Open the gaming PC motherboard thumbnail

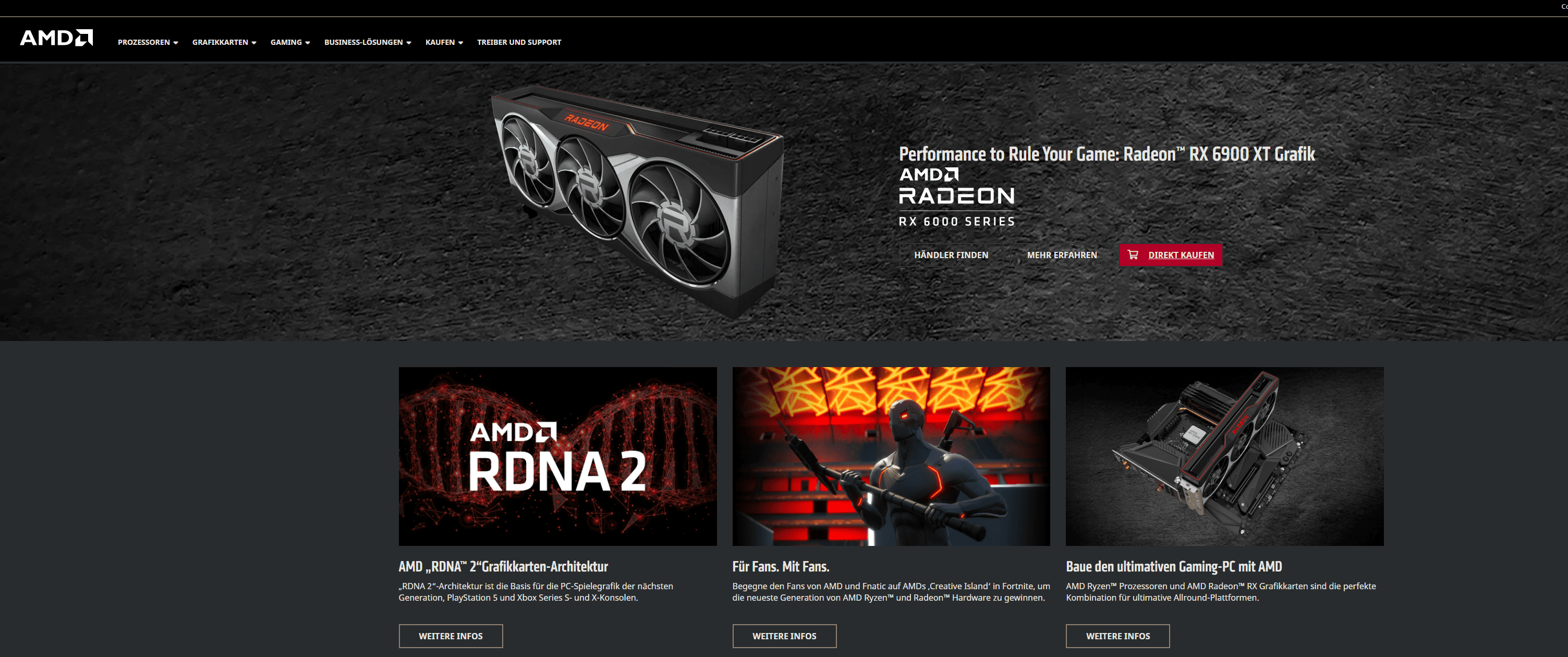1225,456
